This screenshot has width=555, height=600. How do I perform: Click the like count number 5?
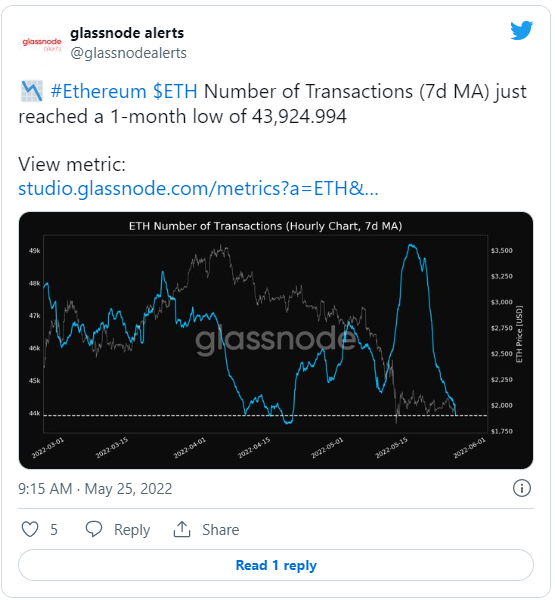[54, 530]
